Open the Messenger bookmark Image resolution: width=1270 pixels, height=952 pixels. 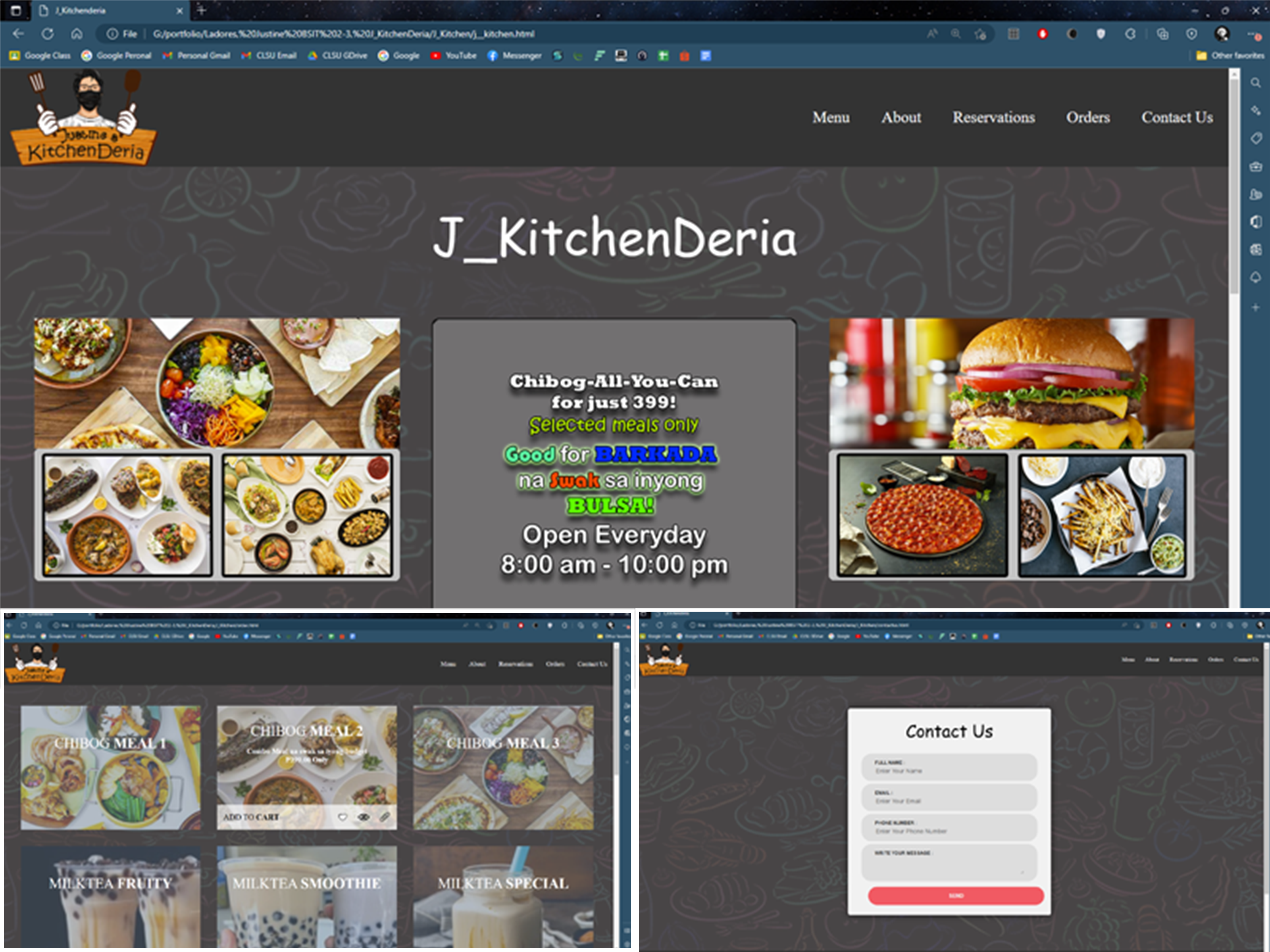pyautogui.click(x=514, y=56)
